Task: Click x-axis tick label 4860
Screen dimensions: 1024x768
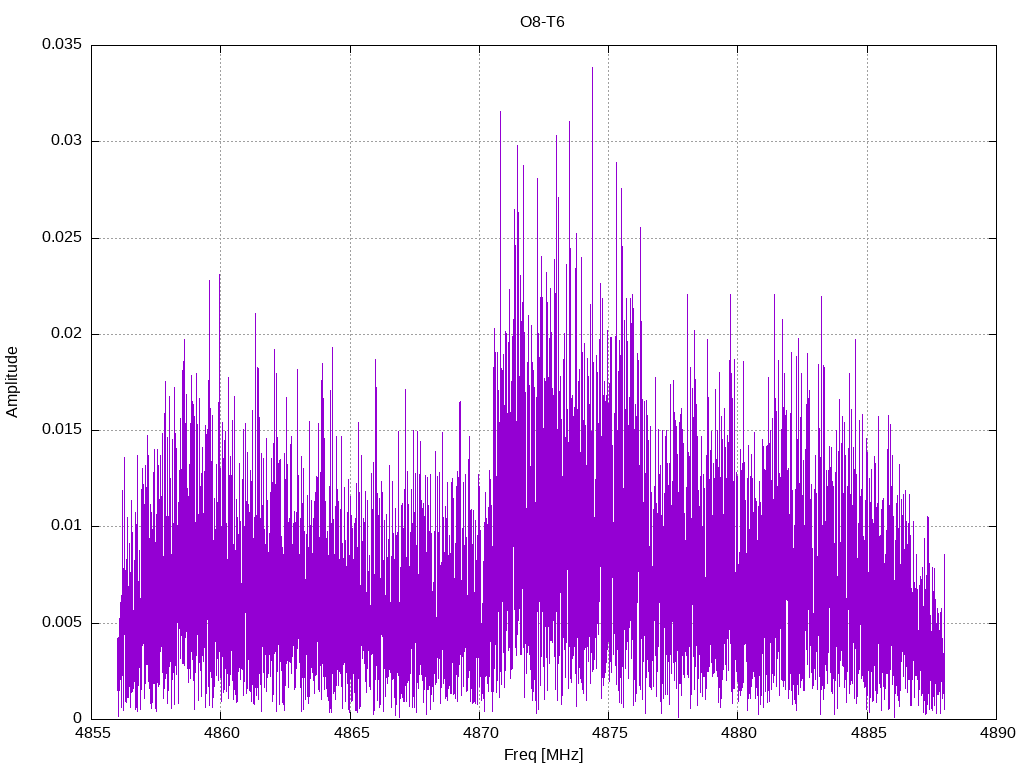Action: pyautogui.click(x=221, y=733)
